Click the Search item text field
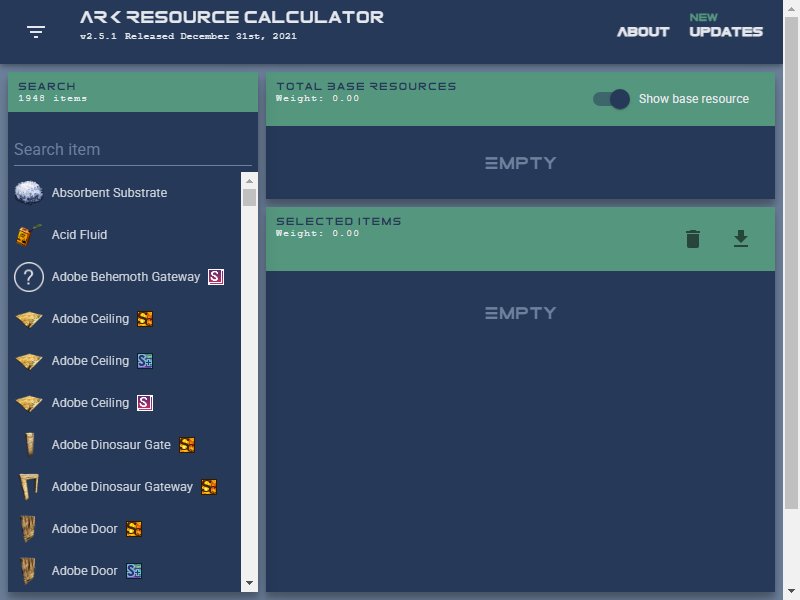Viewport: 800px width, 600px height. tap(133, 150)
